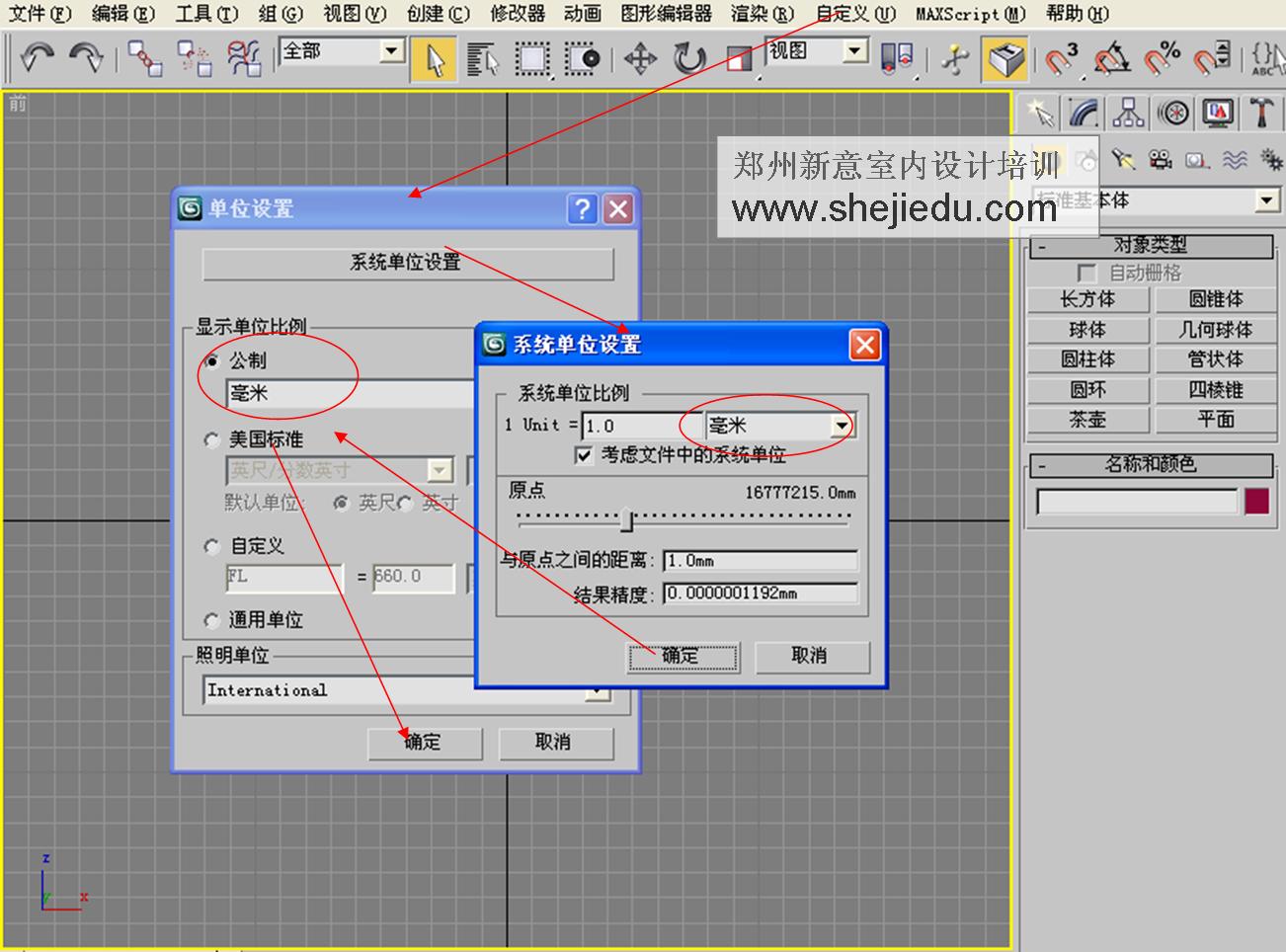1286x952 pixels.
Task: Open the 标准基本体 category dropdown
Action: [x=1267, y=199]
